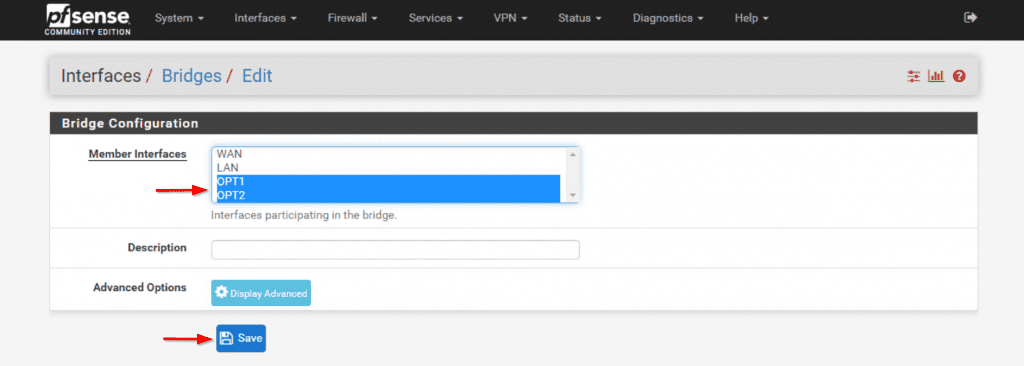Open the bar chart status icon

(936, 76)
